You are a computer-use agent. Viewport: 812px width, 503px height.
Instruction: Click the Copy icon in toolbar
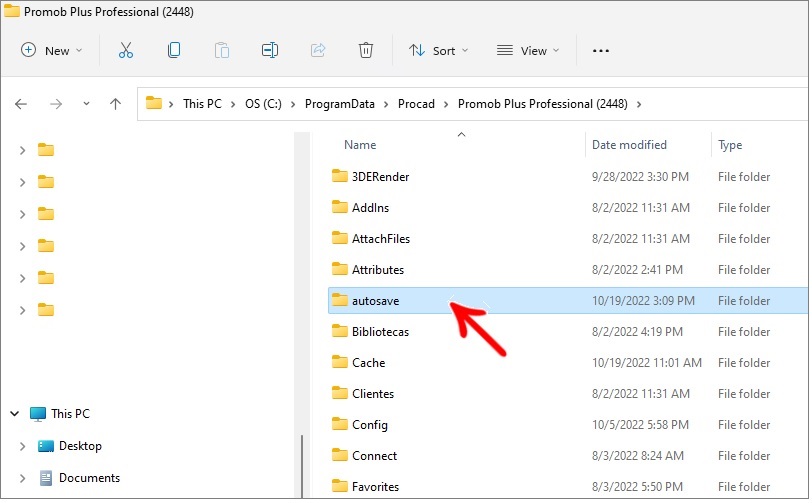174,50
